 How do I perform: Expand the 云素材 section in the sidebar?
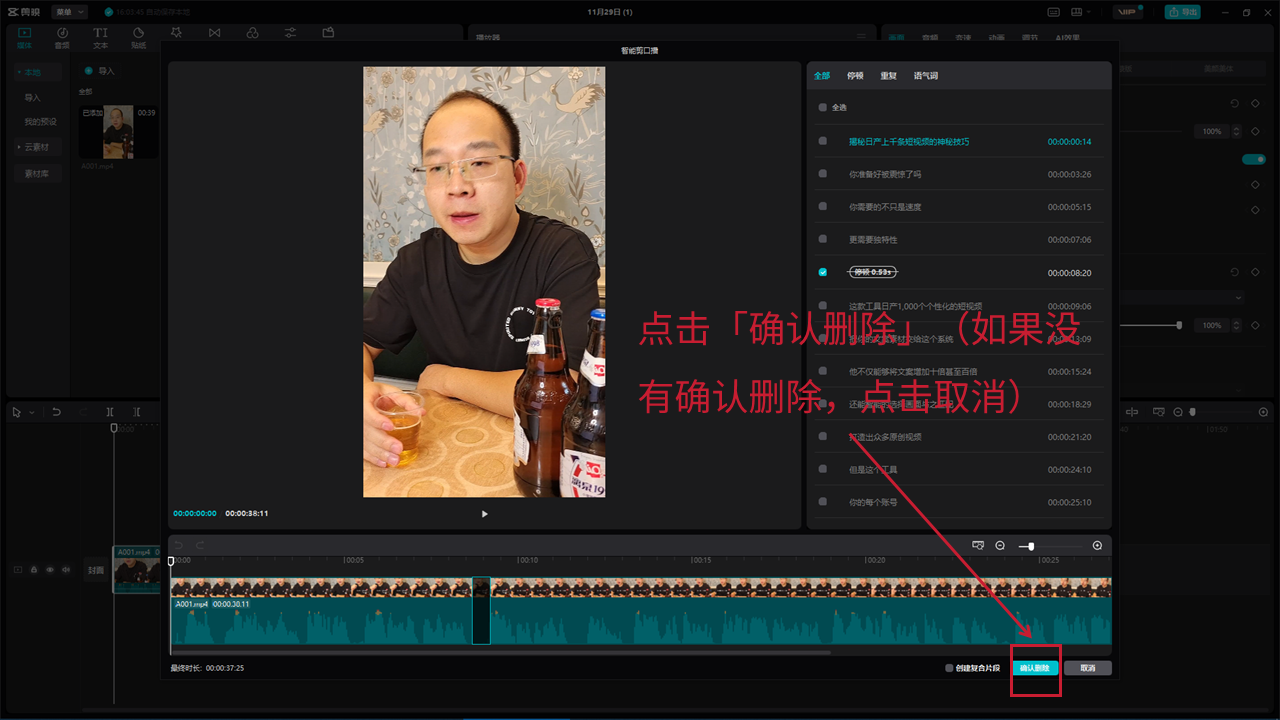pyautogui.click(x=37, y=147)
